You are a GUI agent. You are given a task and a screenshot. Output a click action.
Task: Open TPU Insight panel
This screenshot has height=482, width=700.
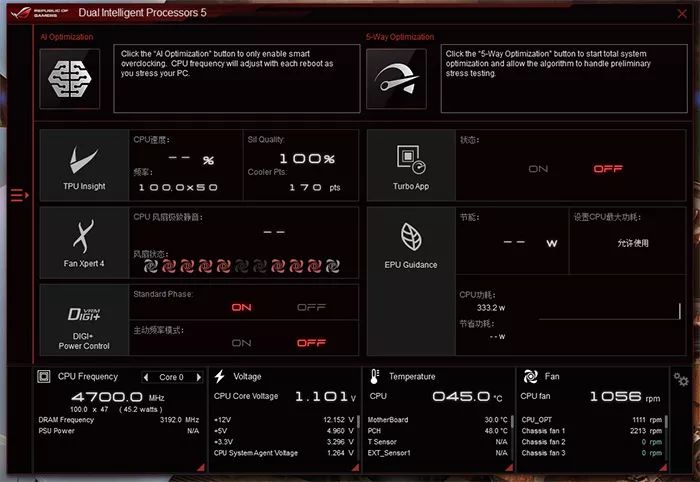pos(84,165)
